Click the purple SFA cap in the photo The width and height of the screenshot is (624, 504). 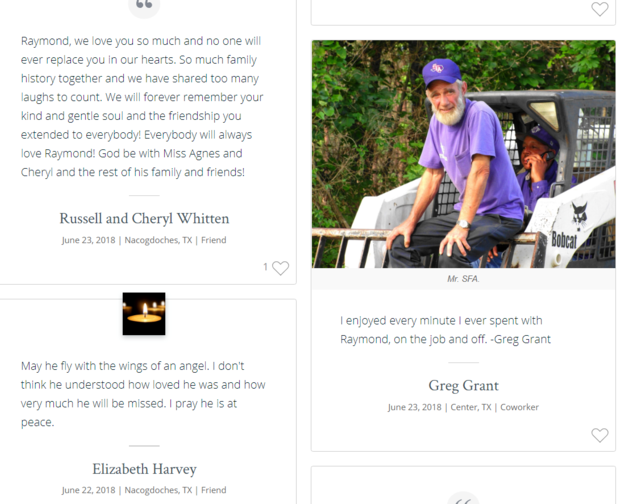point(441,72)
